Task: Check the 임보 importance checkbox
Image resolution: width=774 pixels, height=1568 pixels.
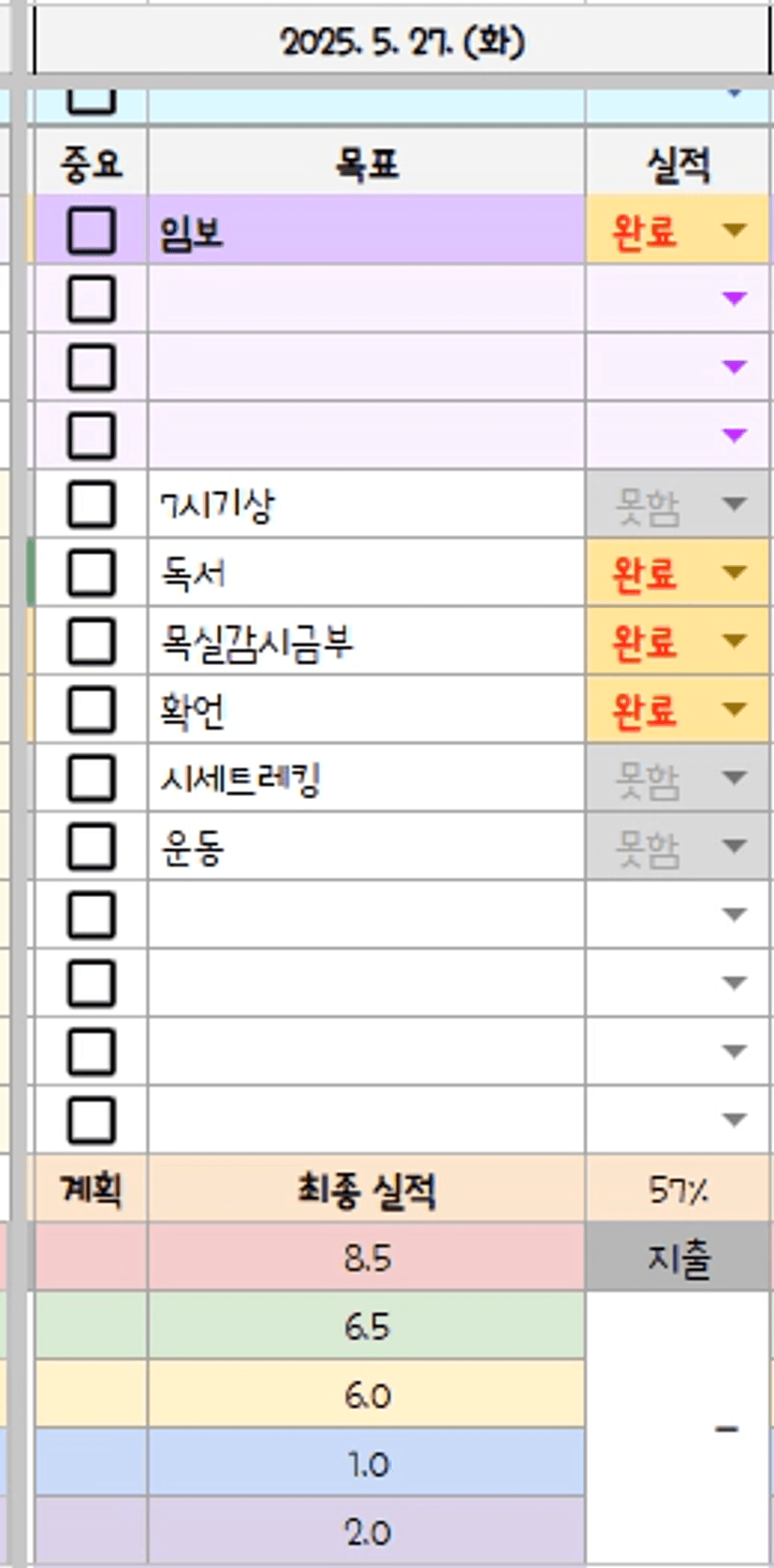Action: pyautogui.click(x=91, y=231)
